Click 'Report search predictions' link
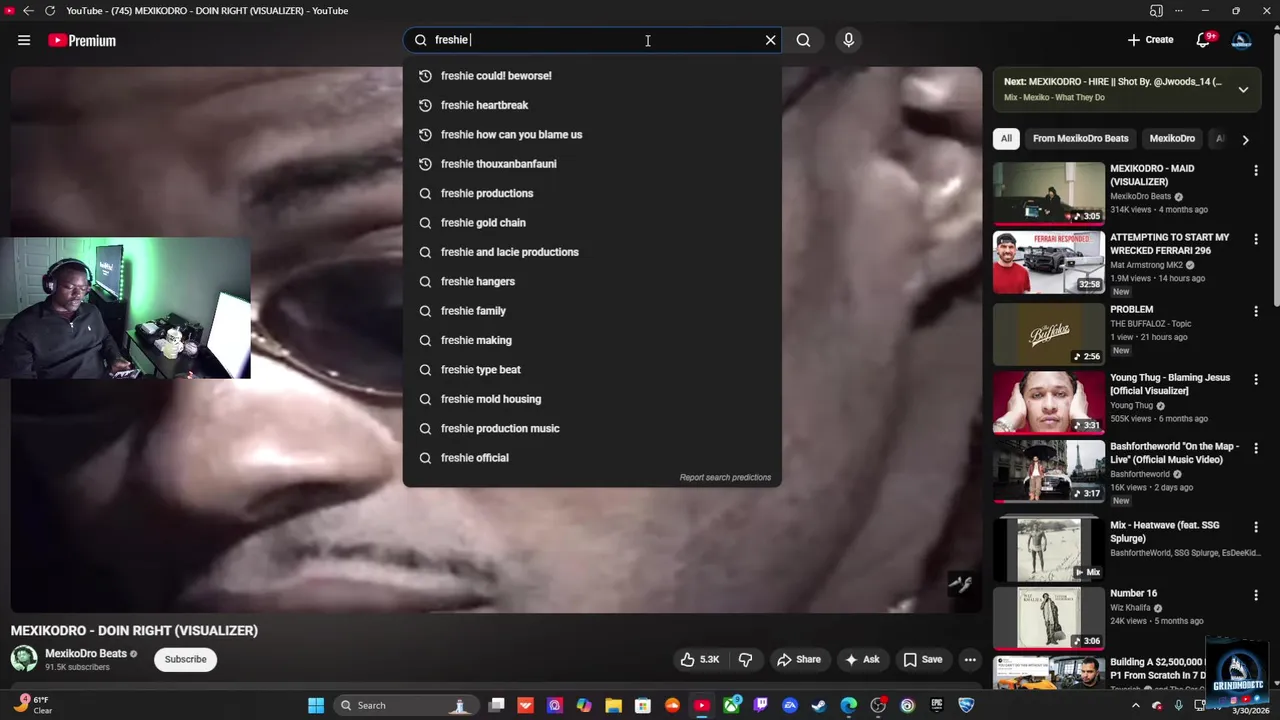 click(725, 478)
